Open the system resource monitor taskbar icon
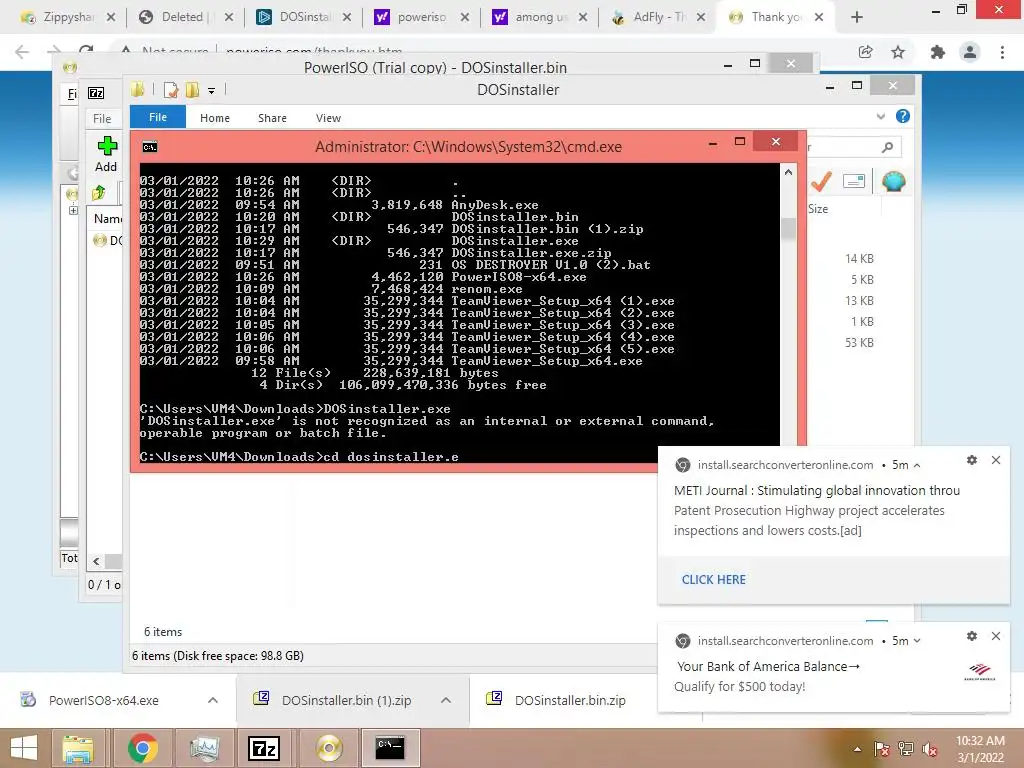The width and height of the screenshot is (1024, 768). click(204, 748)
